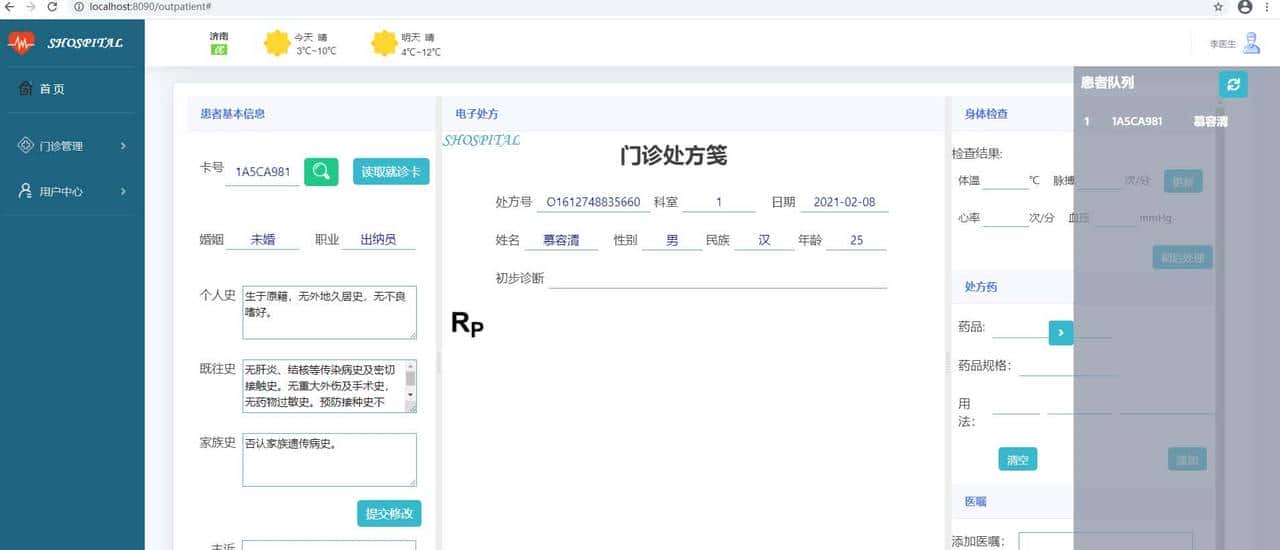Click the 科室 field

(x=719, y=202)
